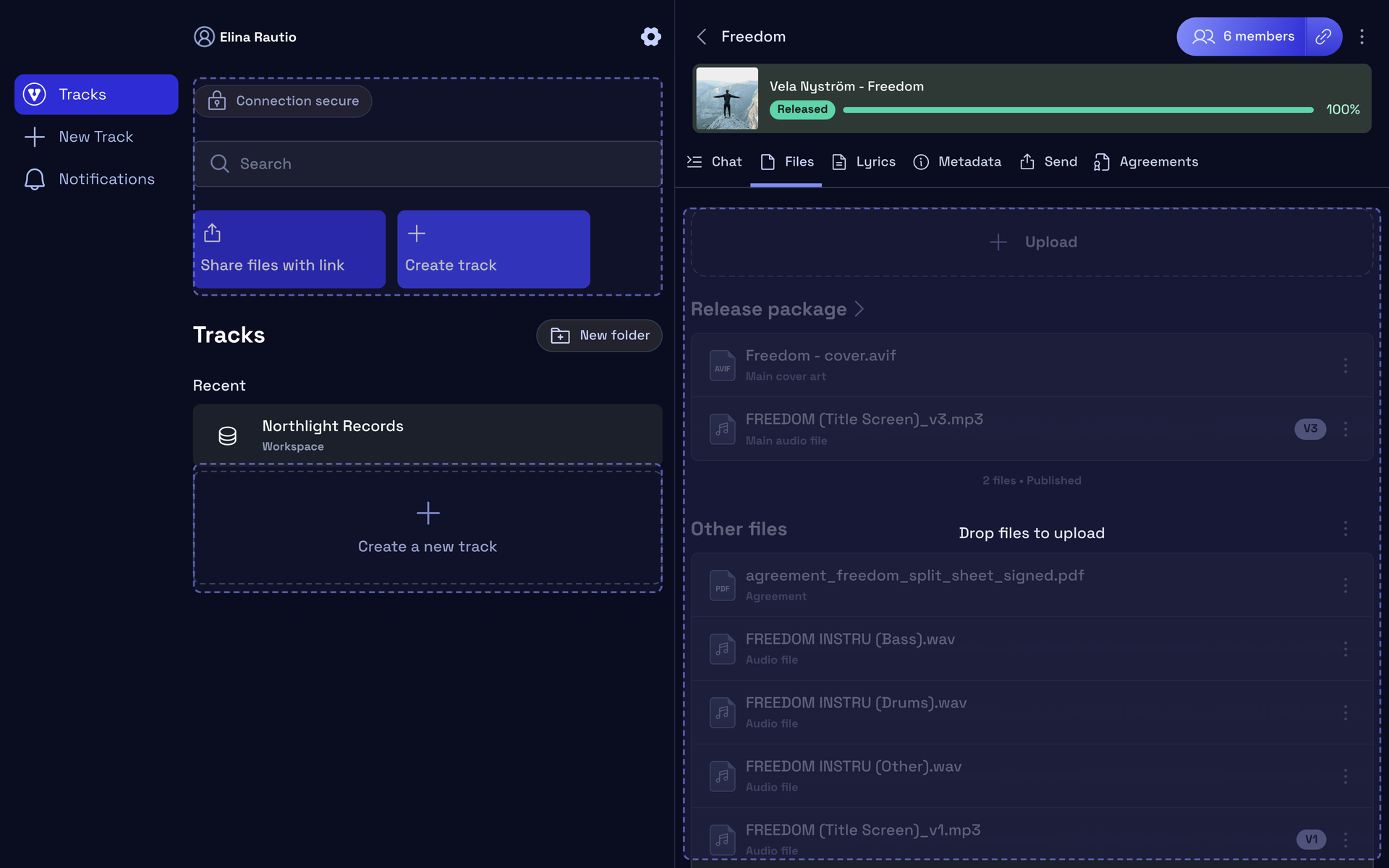Screen dimensions: 1389x868
Task: Open settings via the gear icon
Action: [x=650, y=37]
